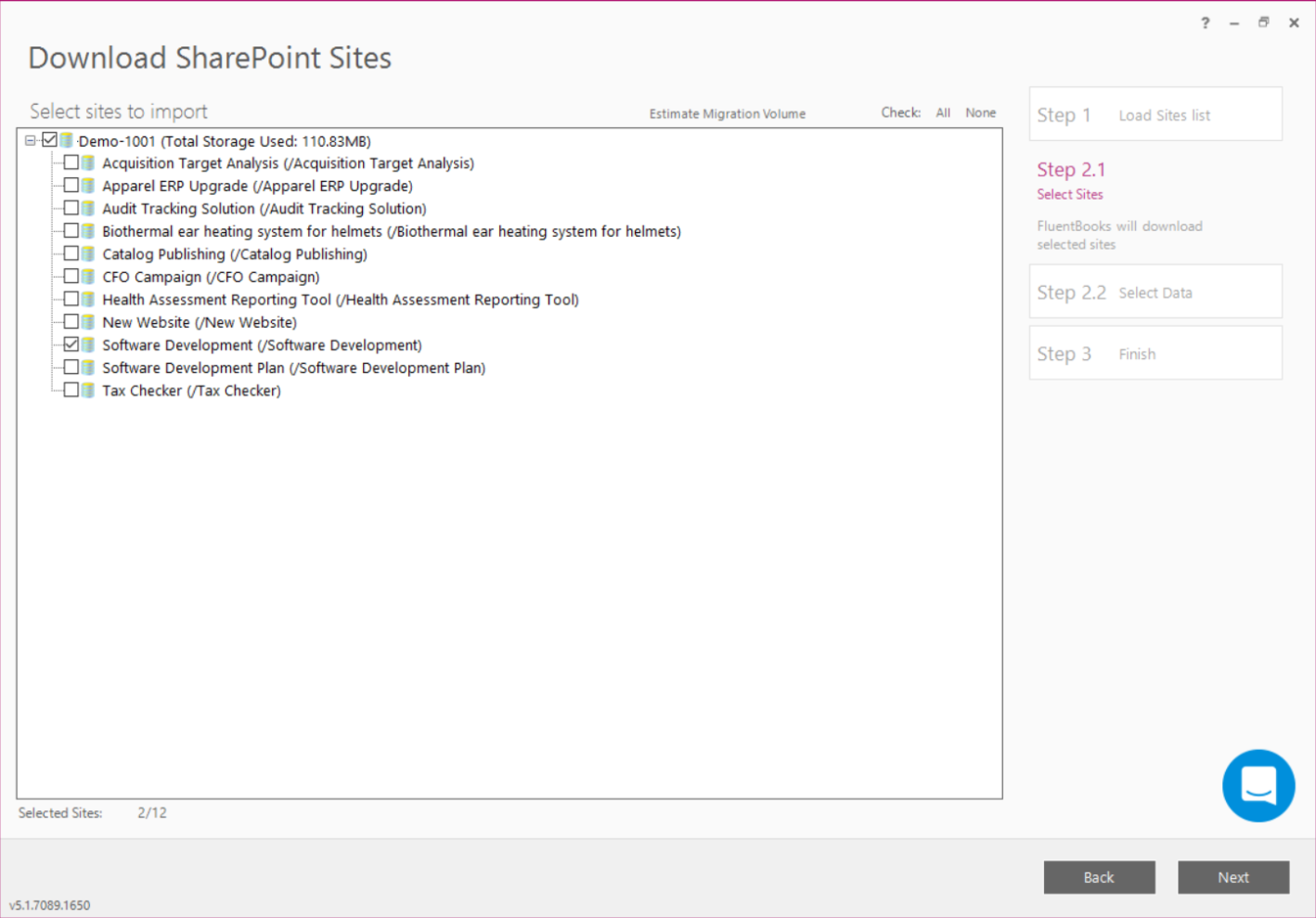Select Software Development Plan row text
The image size is (1316, 918).
294,368
